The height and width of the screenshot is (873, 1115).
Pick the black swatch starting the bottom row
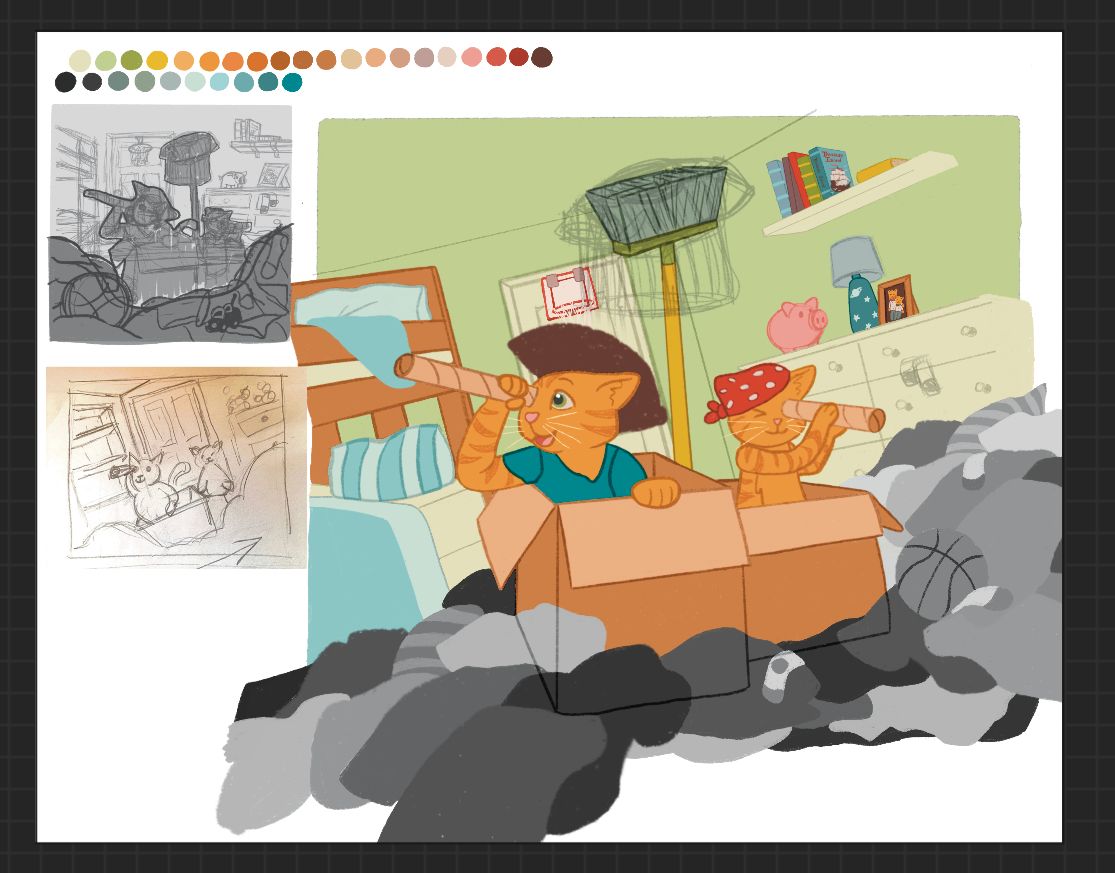pos(65,82)
